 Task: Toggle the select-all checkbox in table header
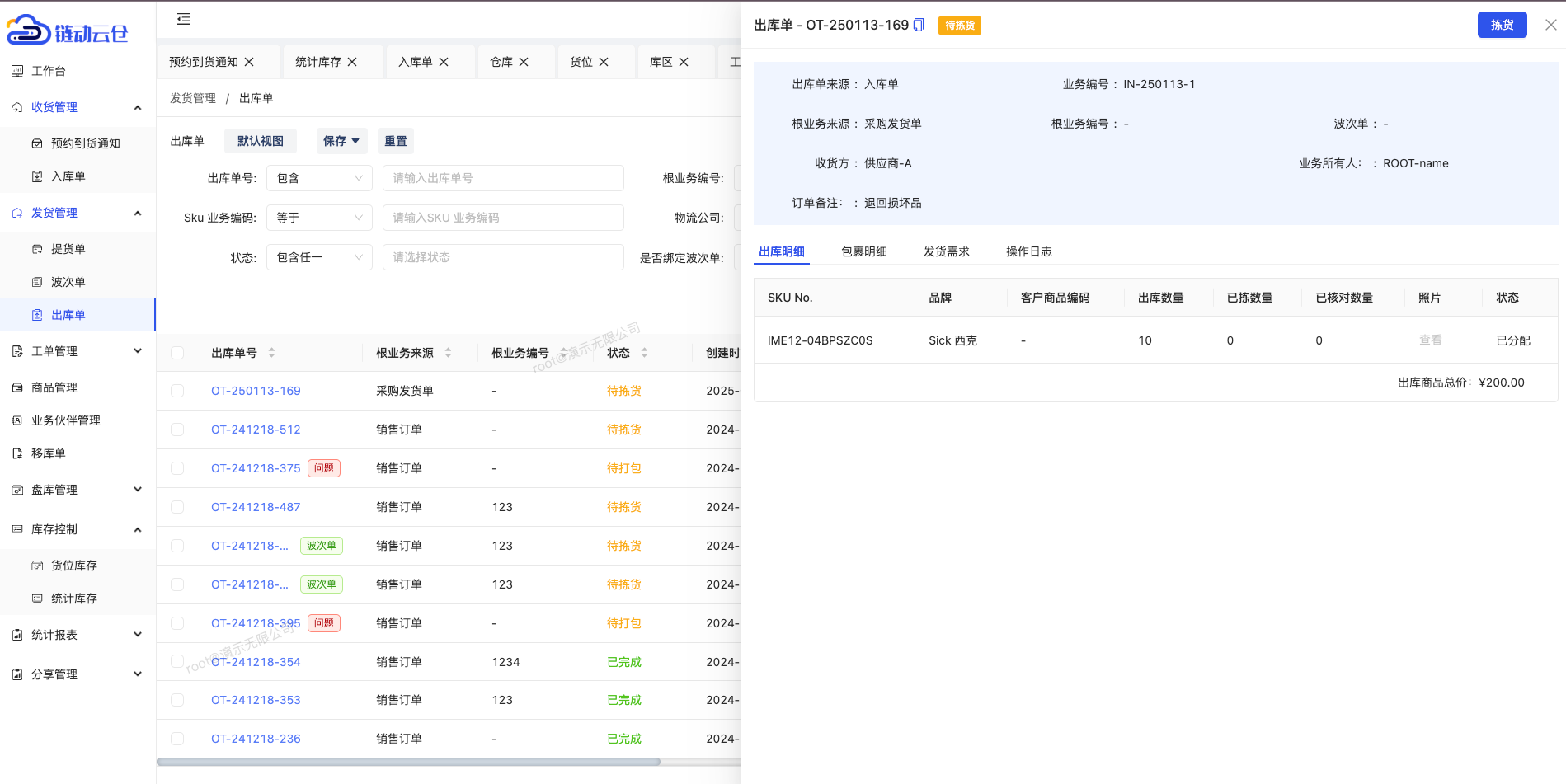pyautogui.click(x=177, y=353)
